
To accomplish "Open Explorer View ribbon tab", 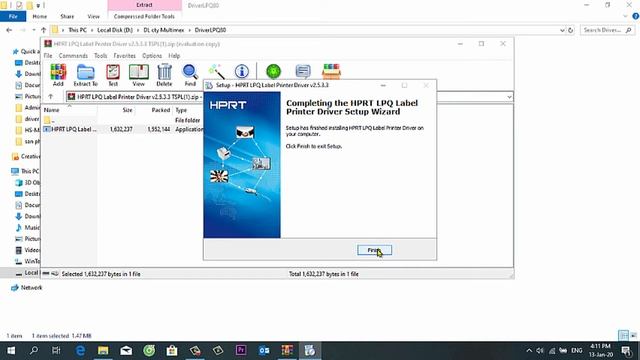I will pyautogui.click(x=93, y=16).
